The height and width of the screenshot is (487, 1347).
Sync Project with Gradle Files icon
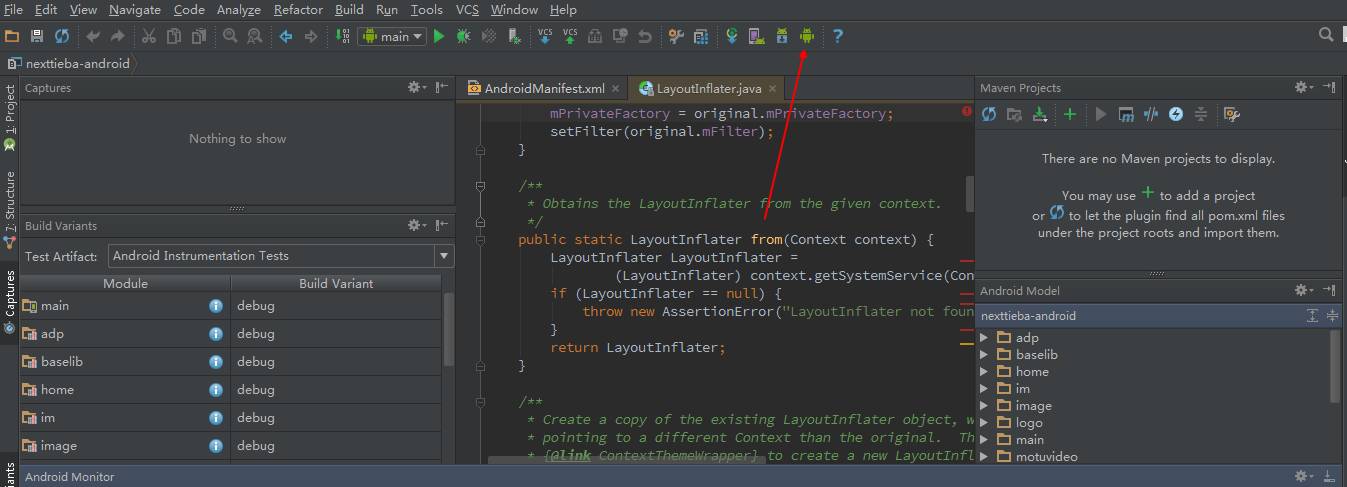pos(732,36)
